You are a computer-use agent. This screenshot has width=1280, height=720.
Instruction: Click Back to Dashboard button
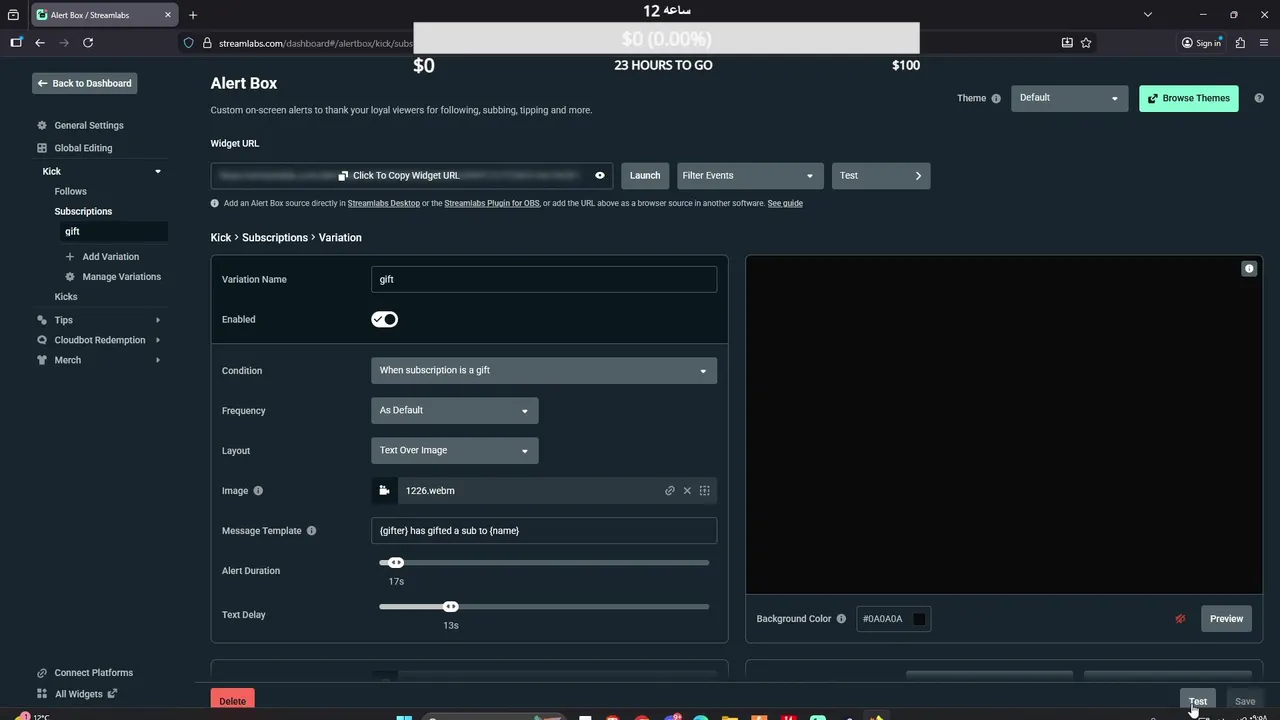[84, 83]
